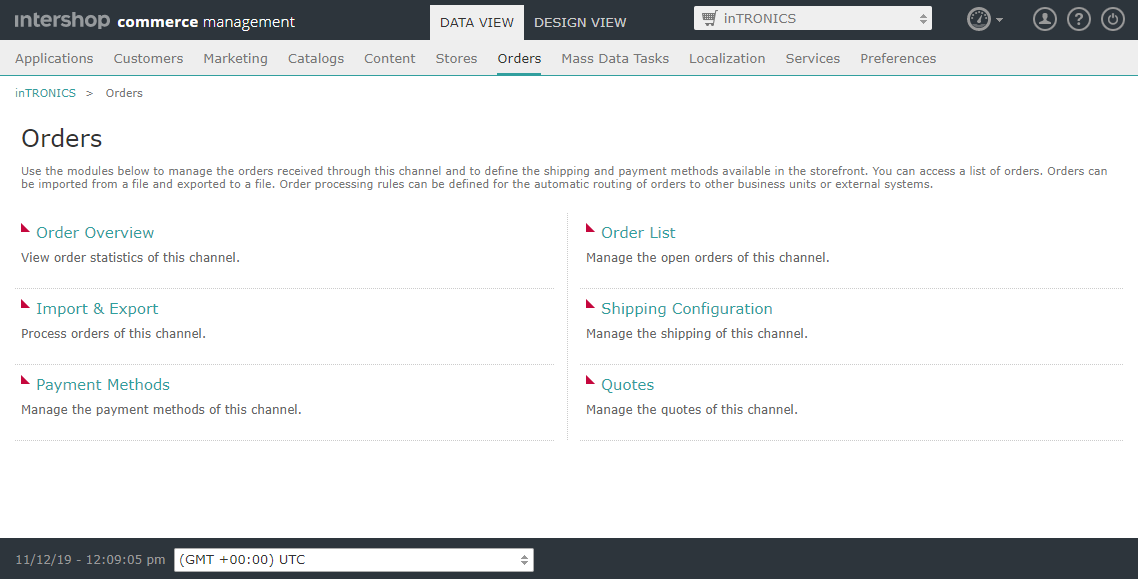Select the Mass Data Tasks menu

point(615,58)
